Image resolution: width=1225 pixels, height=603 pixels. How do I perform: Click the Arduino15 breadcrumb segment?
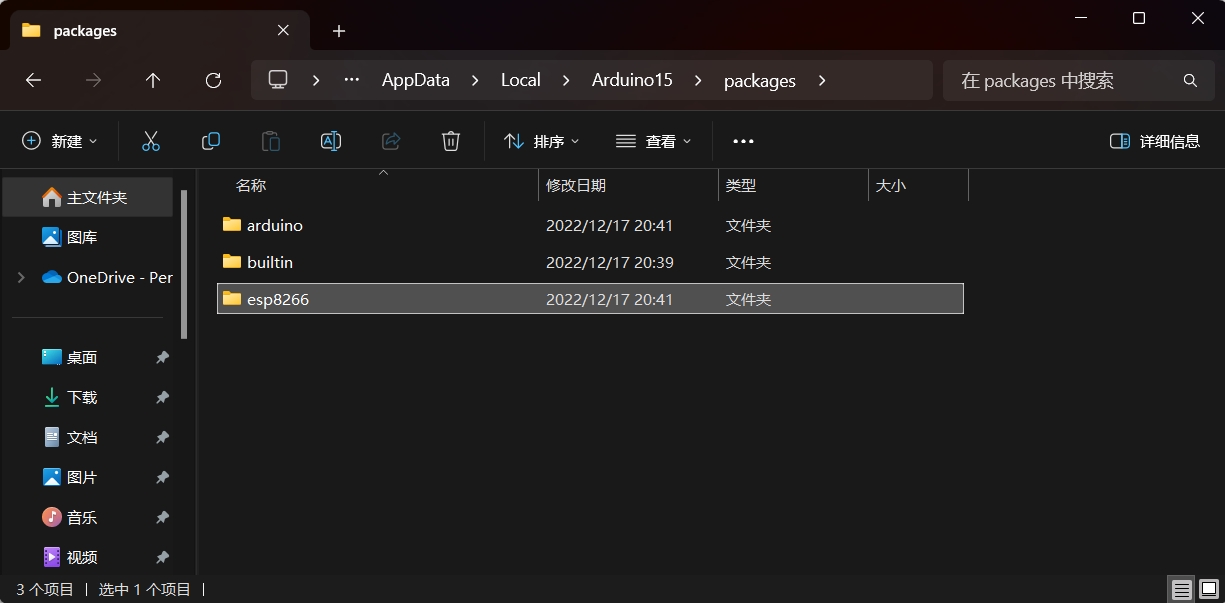pyautogui.click(x=632, y=80)
